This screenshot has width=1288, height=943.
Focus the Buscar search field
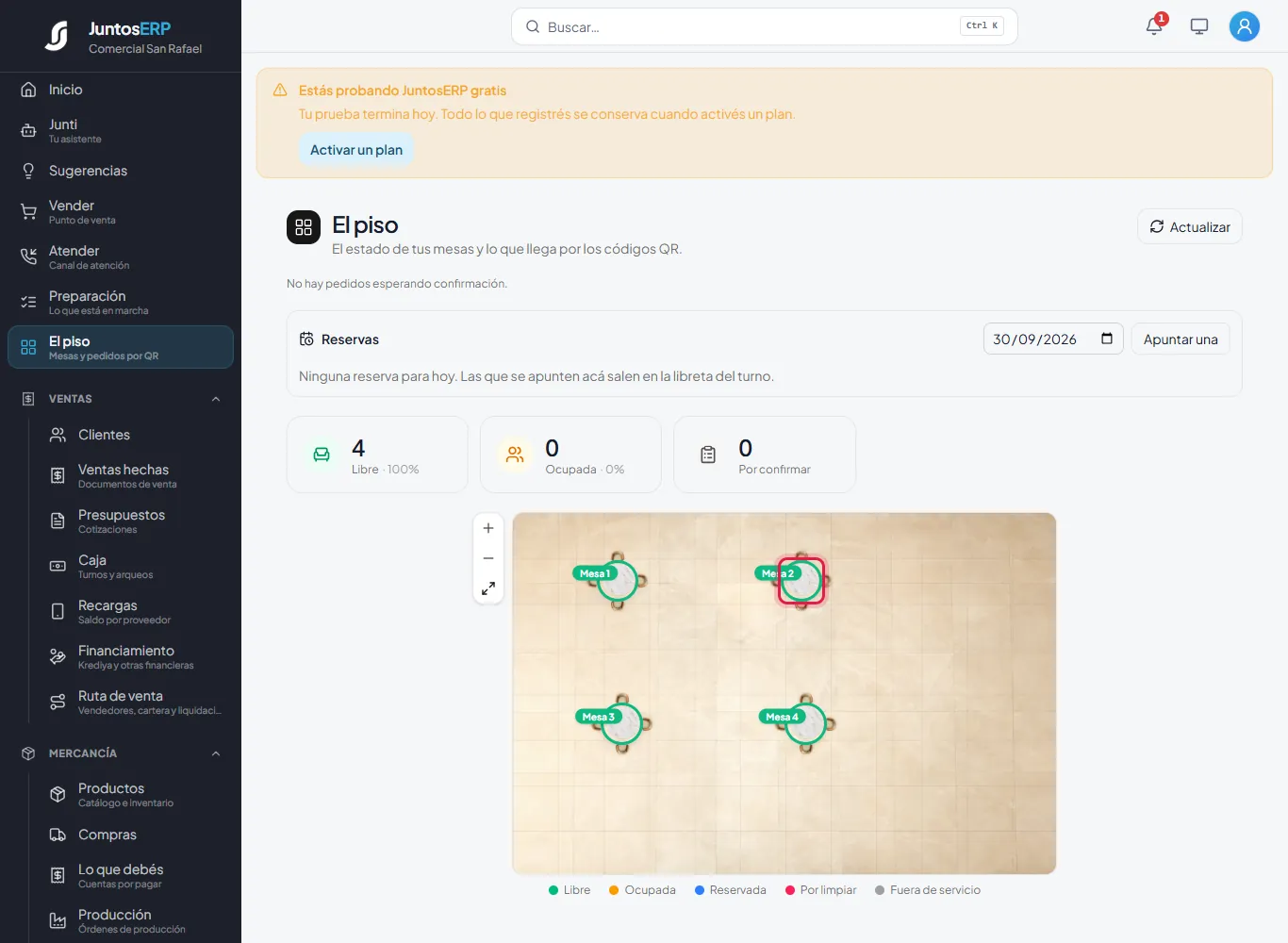[765, 26]
